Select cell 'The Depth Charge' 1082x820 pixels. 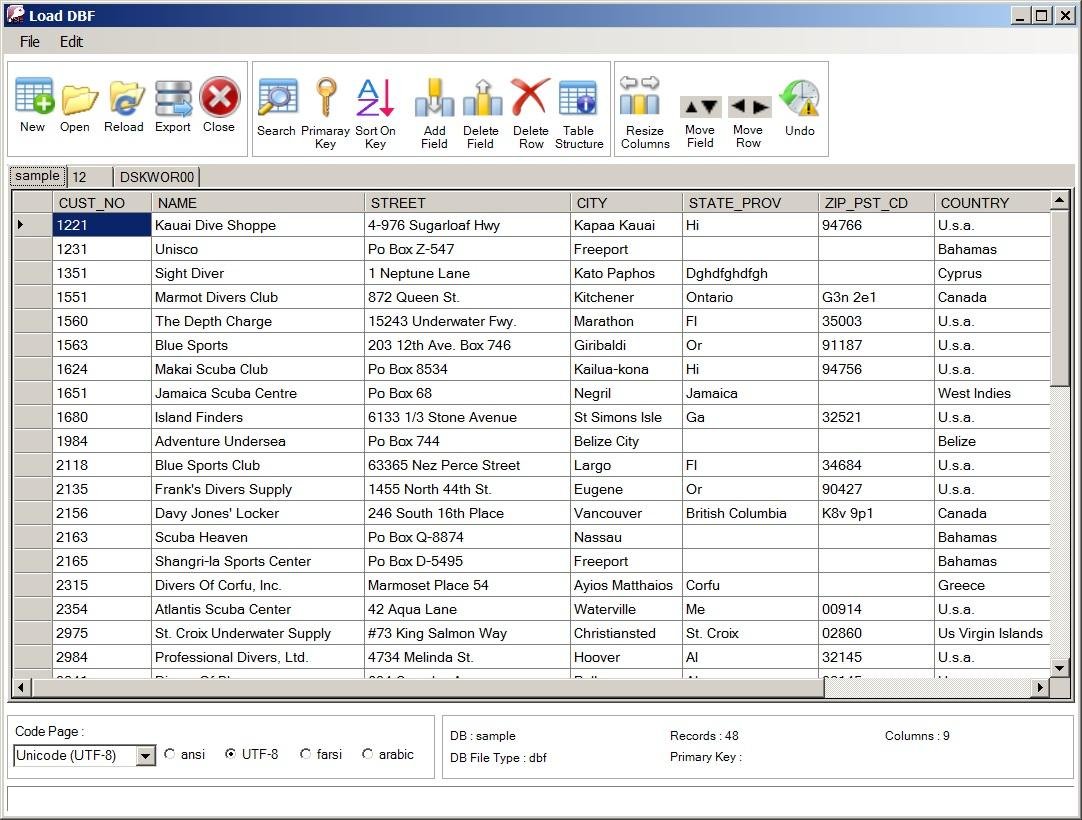coord(257,322)
